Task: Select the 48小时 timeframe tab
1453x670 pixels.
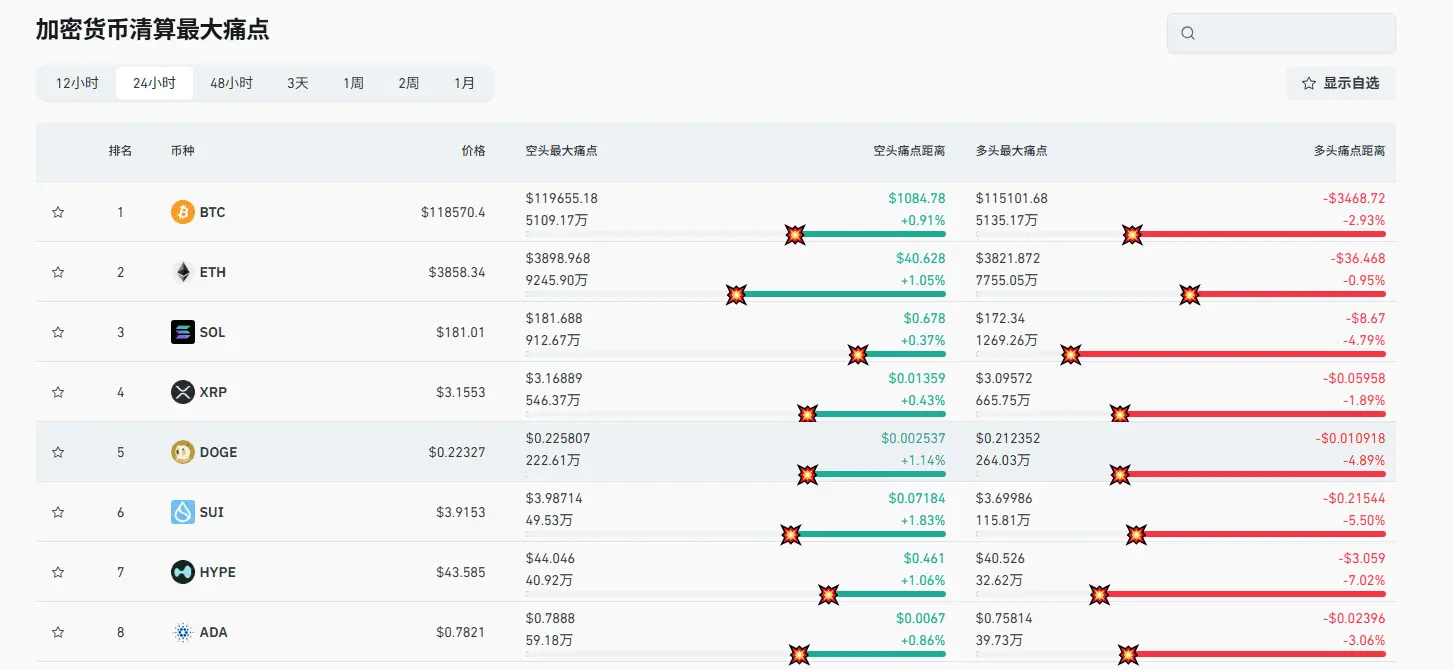Action: tap(231, 83)
